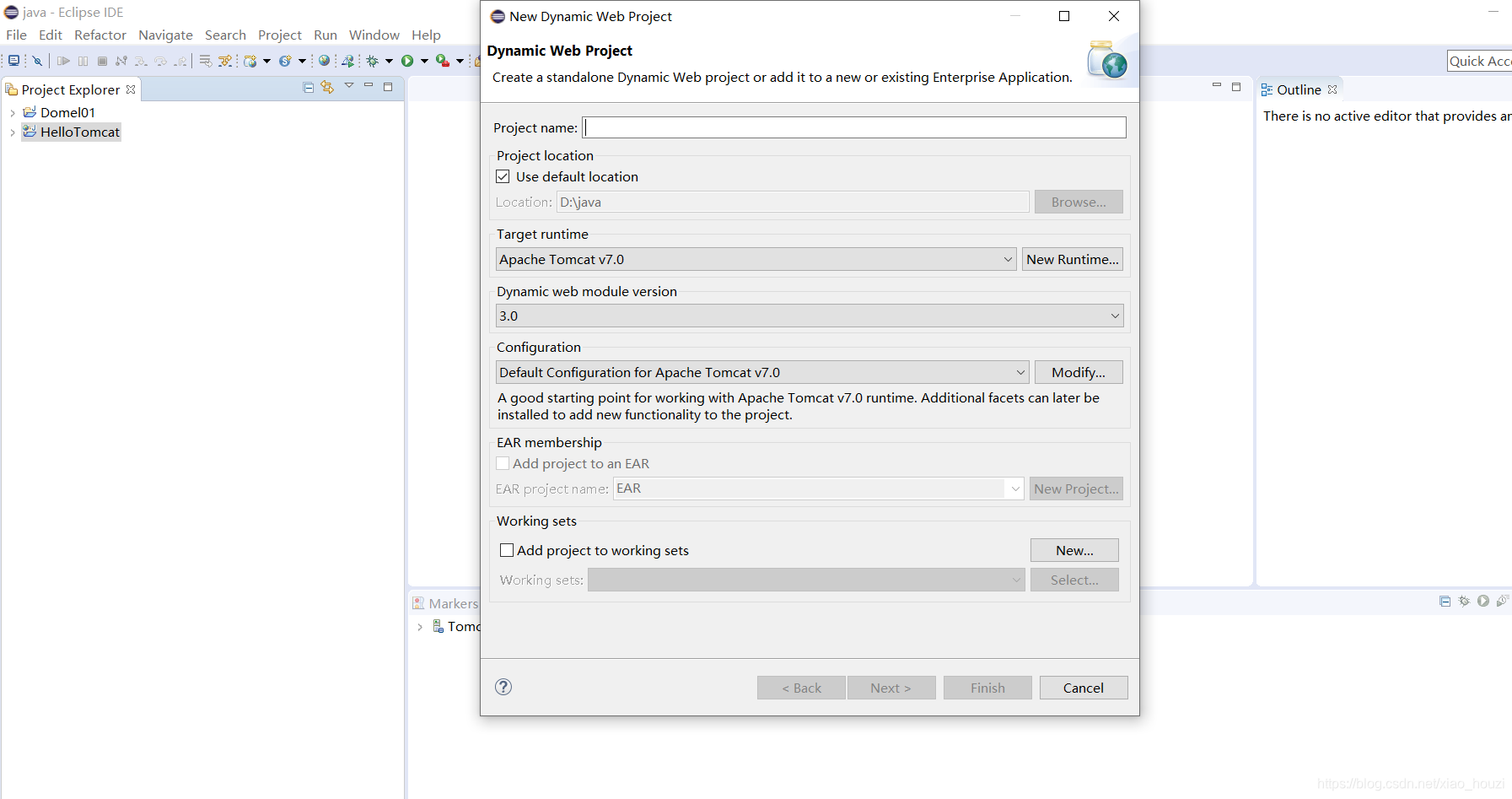Click the collapse icon in Servers view toolbar
Viewport: 1512px width, 799px height.
pyautogui.click(x=1445, y=602)
